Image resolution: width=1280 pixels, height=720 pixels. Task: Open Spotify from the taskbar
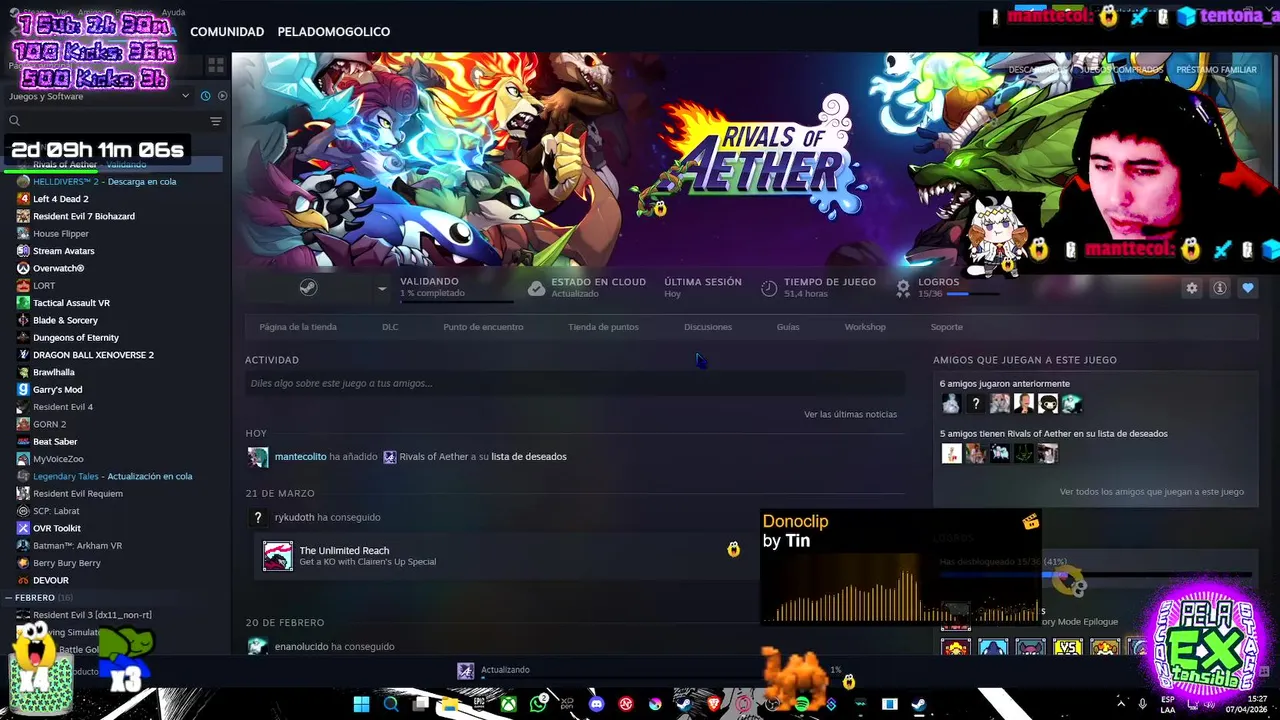pyautogui.click(x=802, y=705)
